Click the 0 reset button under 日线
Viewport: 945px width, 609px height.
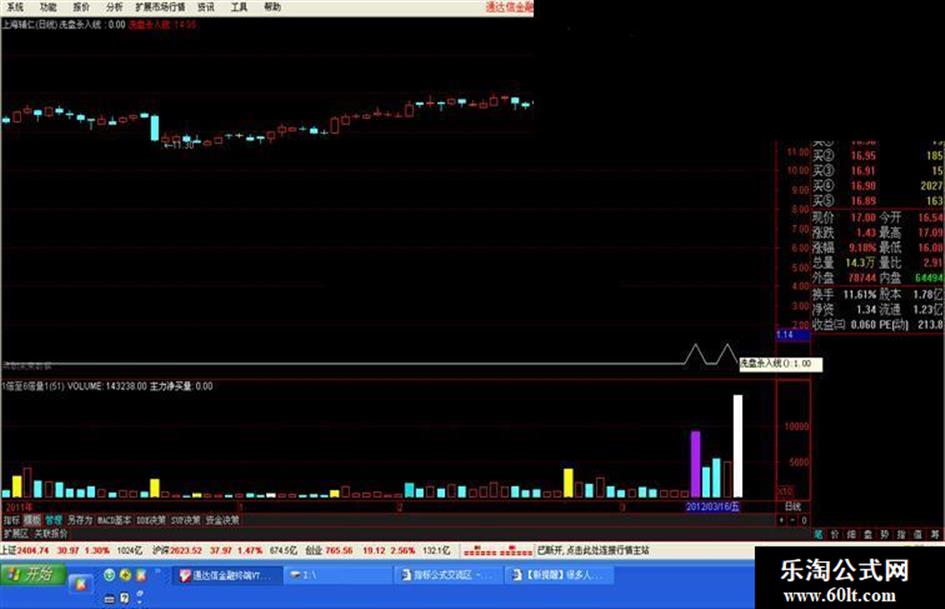coord(804,520)
